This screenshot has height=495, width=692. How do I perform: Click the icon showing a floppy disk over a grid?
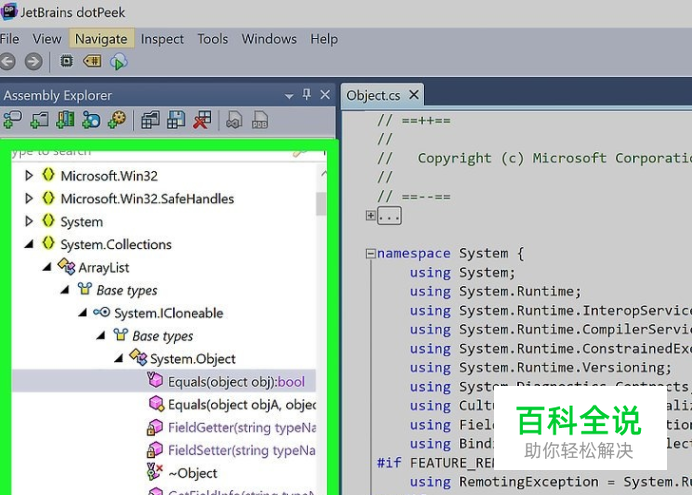click(176, 120)
